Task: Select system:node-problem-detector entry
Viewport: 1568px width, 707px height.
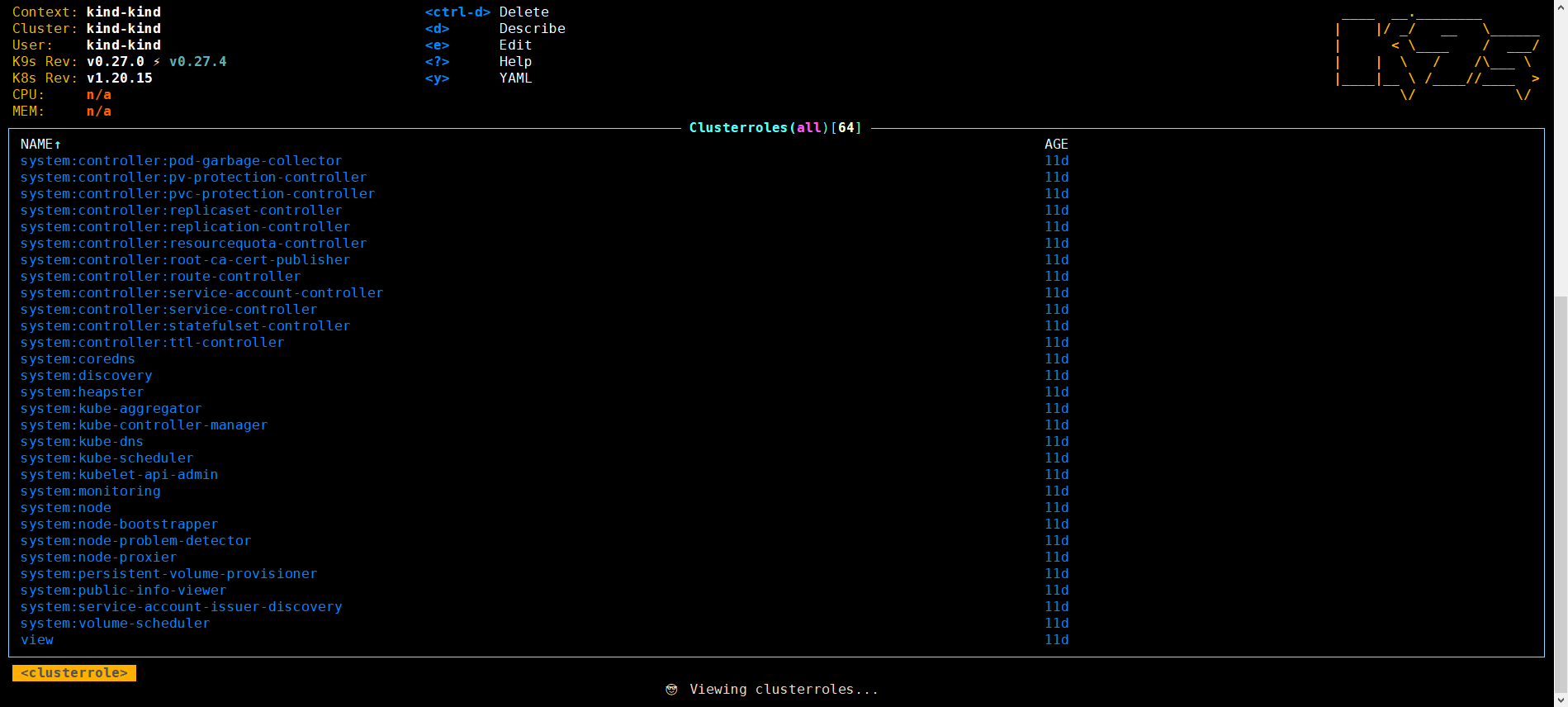Action: point(135,541)
